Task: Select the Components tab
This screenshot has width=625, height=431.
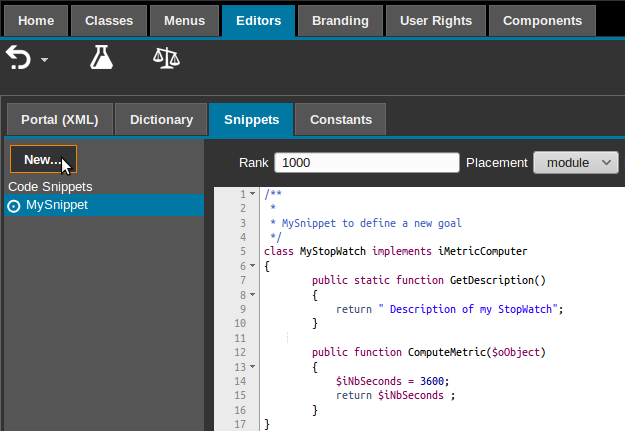Action: coord(542,20)
